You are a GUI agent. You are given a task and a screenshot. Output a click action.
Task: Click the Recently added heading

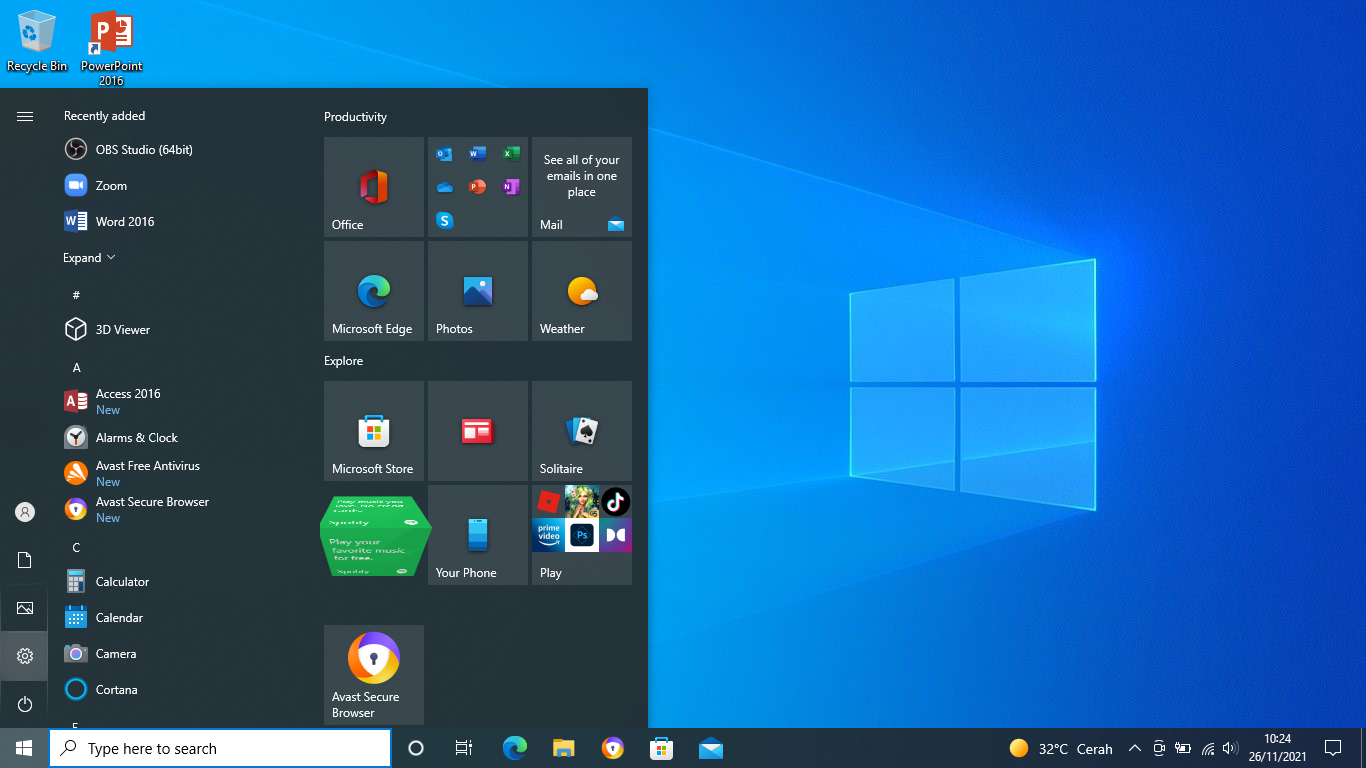[x=104, y=116]
